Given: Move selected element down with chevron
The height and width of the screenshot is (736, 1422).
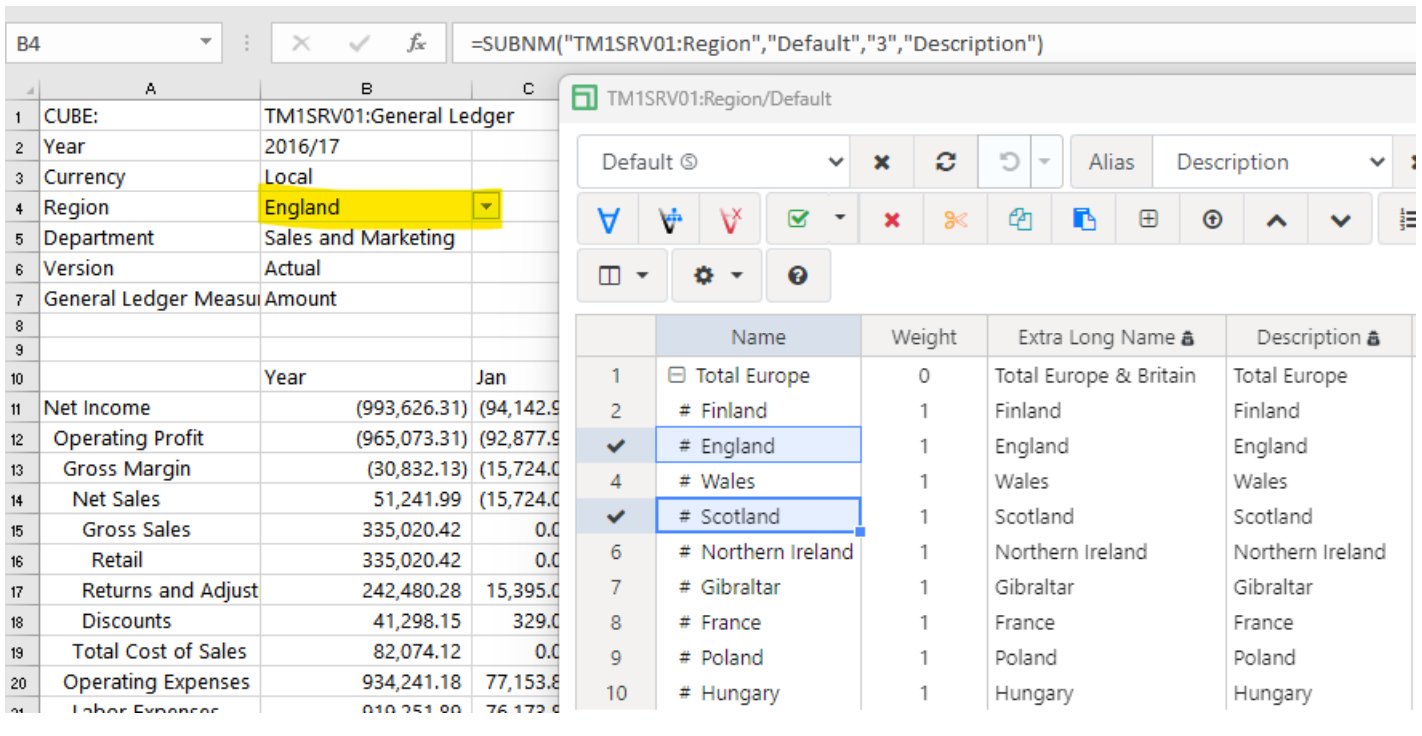Looking at the screenshot, I should coord(1340,220).
